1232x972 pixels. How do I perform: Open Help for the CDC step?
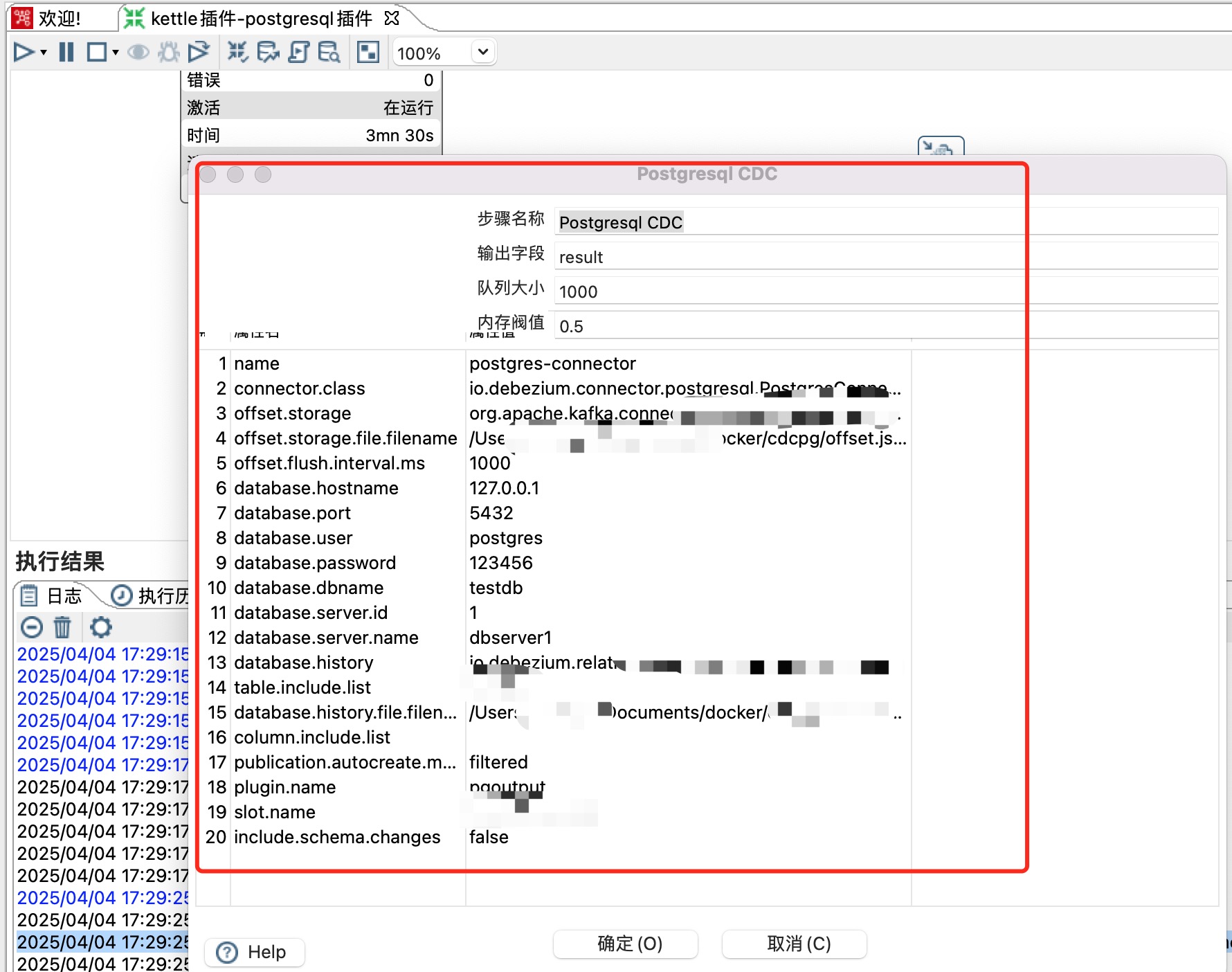[255, 952]
